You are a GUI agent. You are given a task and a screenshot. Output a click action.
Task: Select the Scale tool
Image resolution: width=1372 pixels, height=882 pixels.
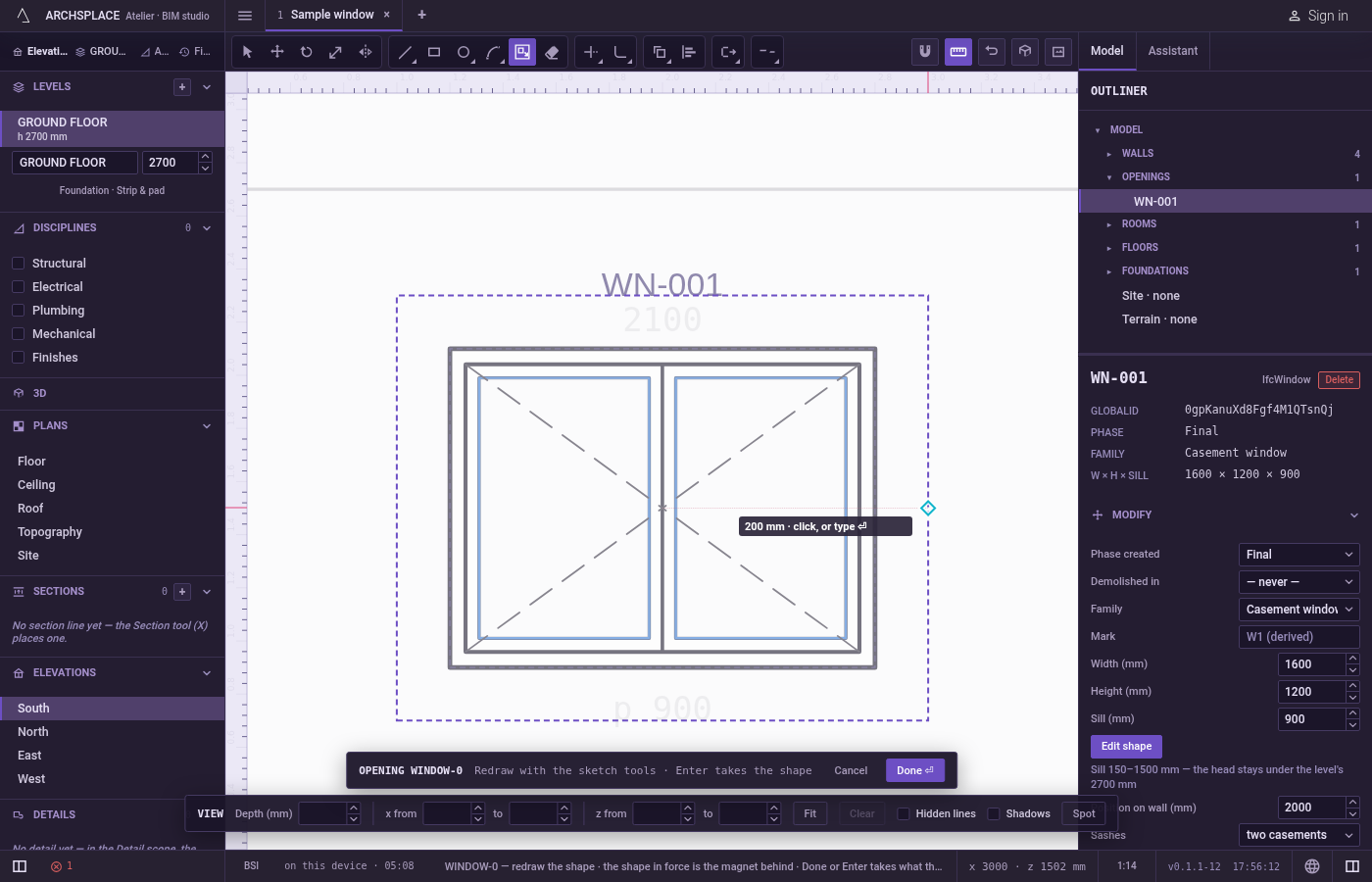[x=336, y=52]
